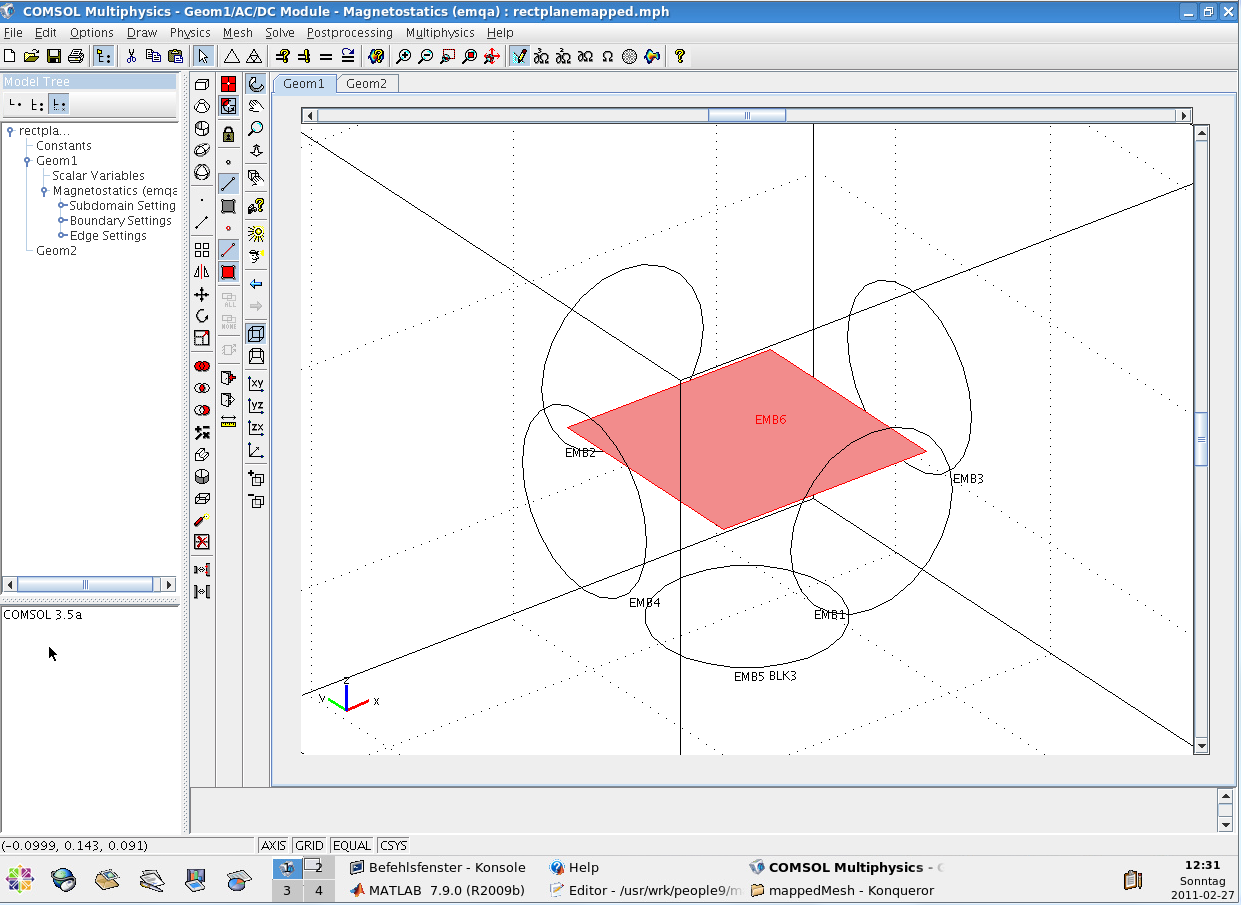Click the Mirror geometry tool
This screenshot has width=1241, height=905.
(x=202, y=272)
